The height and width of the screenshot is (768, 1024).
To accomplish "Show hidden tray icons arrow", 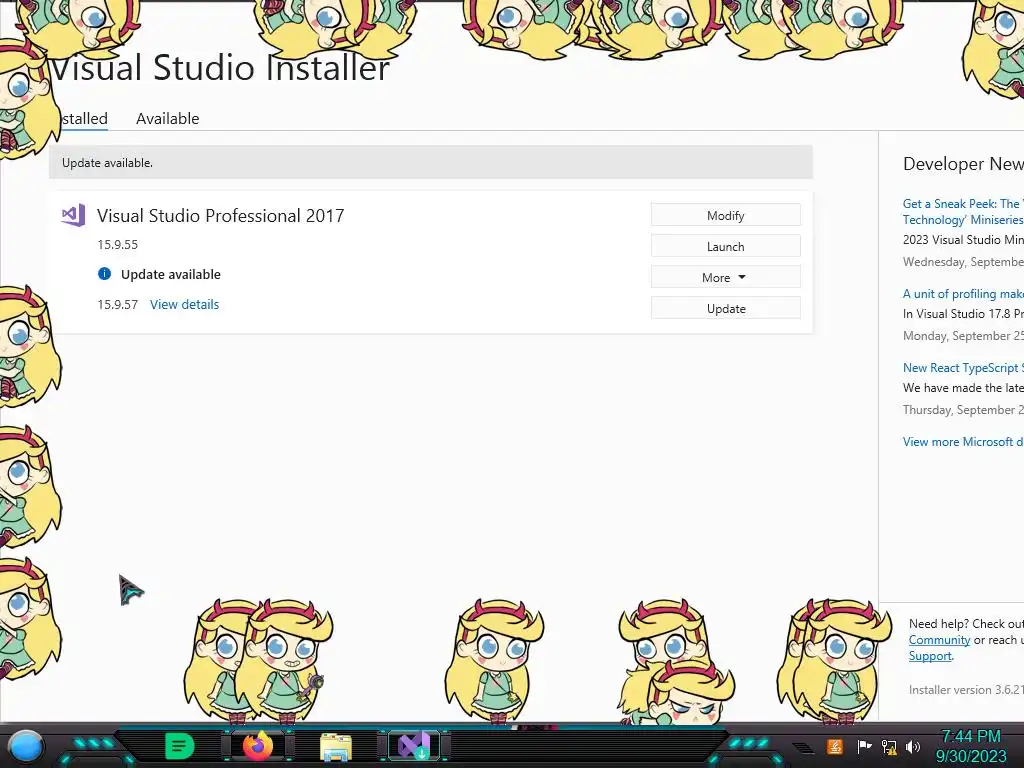I will 804,747.
